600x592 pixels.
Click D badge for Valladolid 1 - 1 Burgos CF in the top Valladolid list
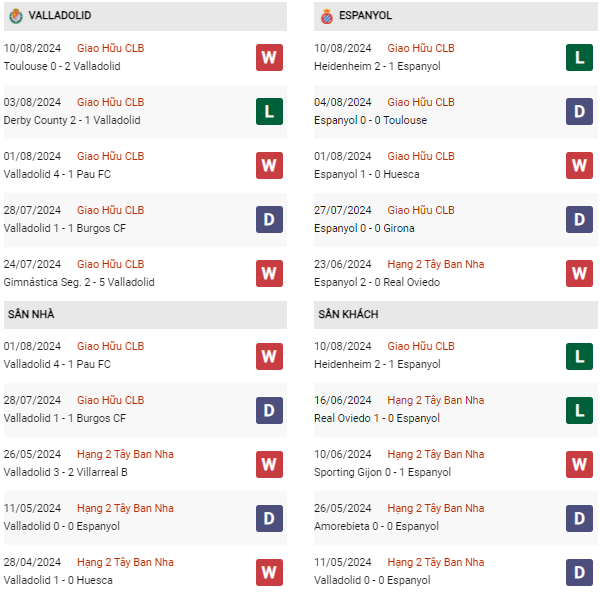pos(268,219)
